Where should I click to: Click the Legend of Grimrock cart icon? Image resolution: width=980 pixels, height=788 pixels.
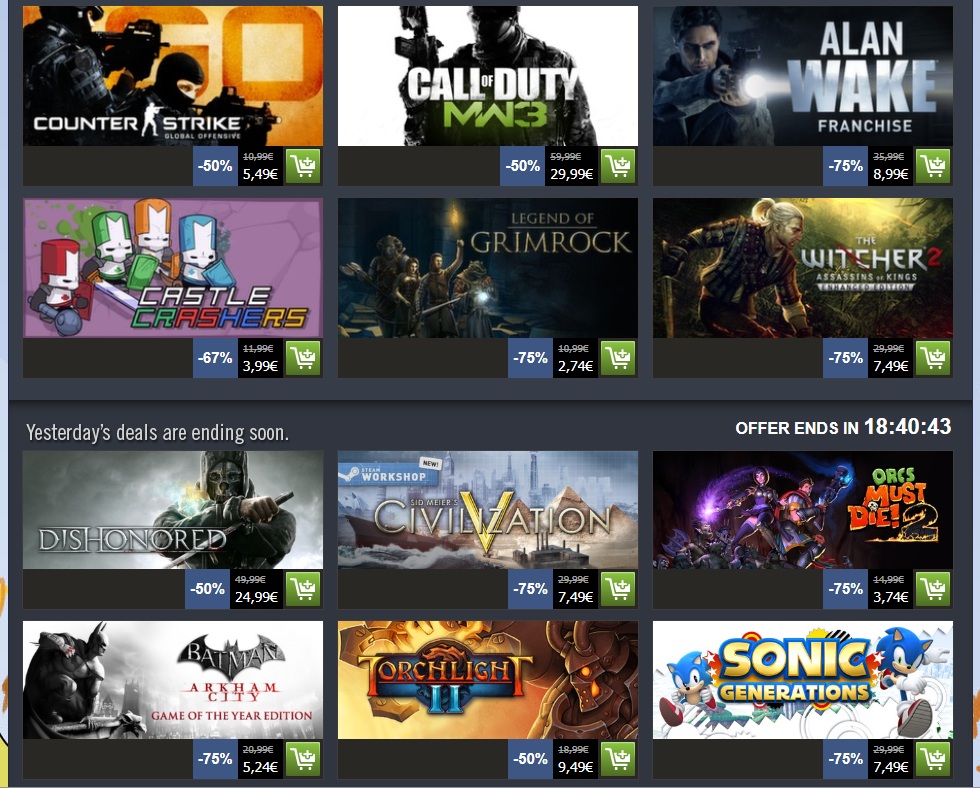click(618, 358)
